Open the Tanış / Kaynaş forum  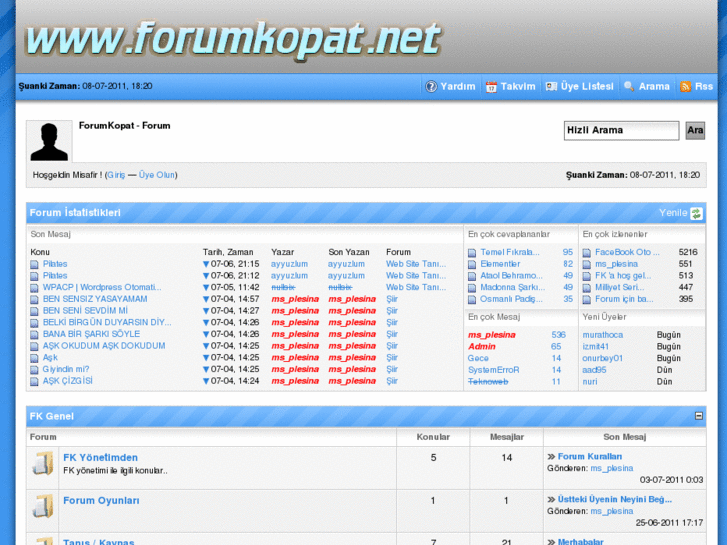click(x=99, y=541)
